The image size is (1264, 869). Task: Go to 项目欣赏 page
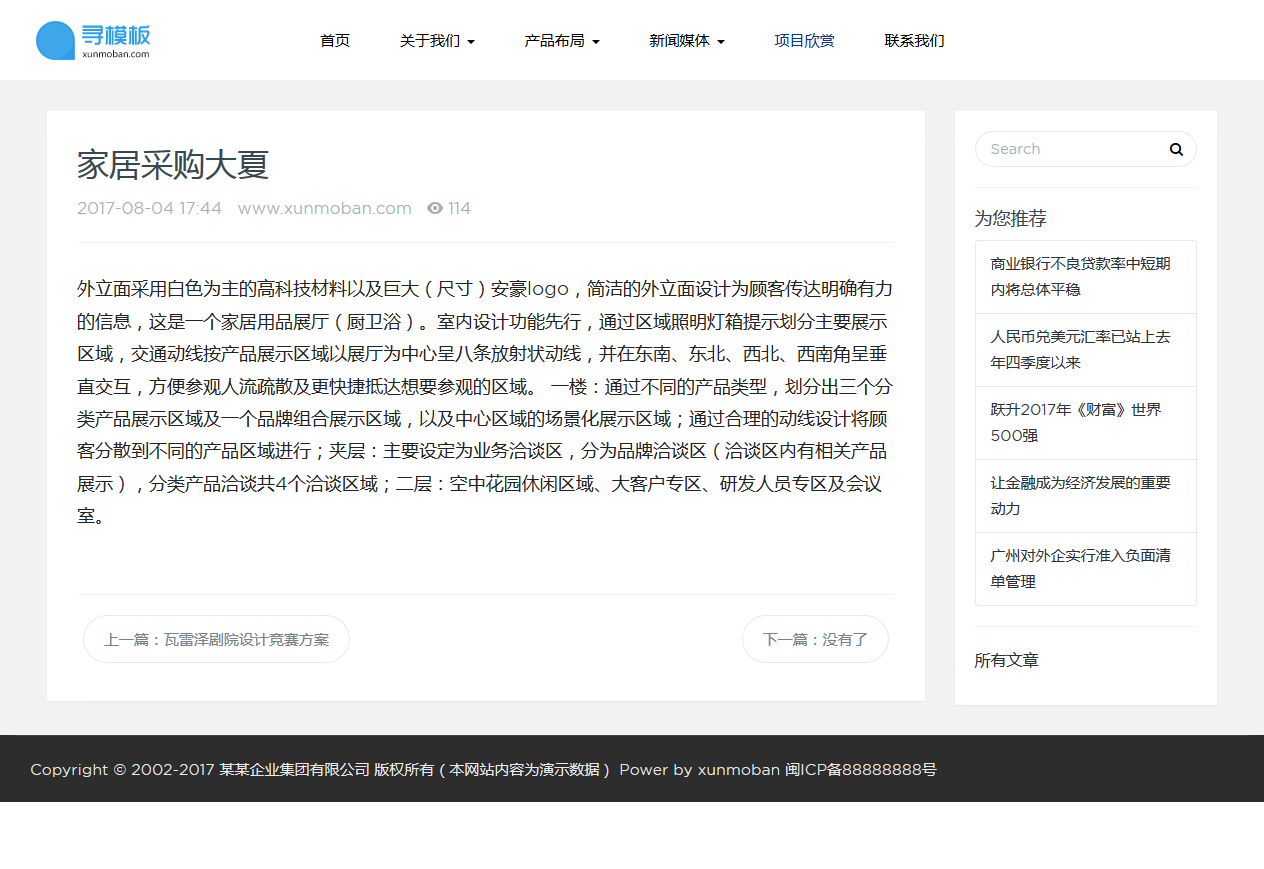point(804,41)
